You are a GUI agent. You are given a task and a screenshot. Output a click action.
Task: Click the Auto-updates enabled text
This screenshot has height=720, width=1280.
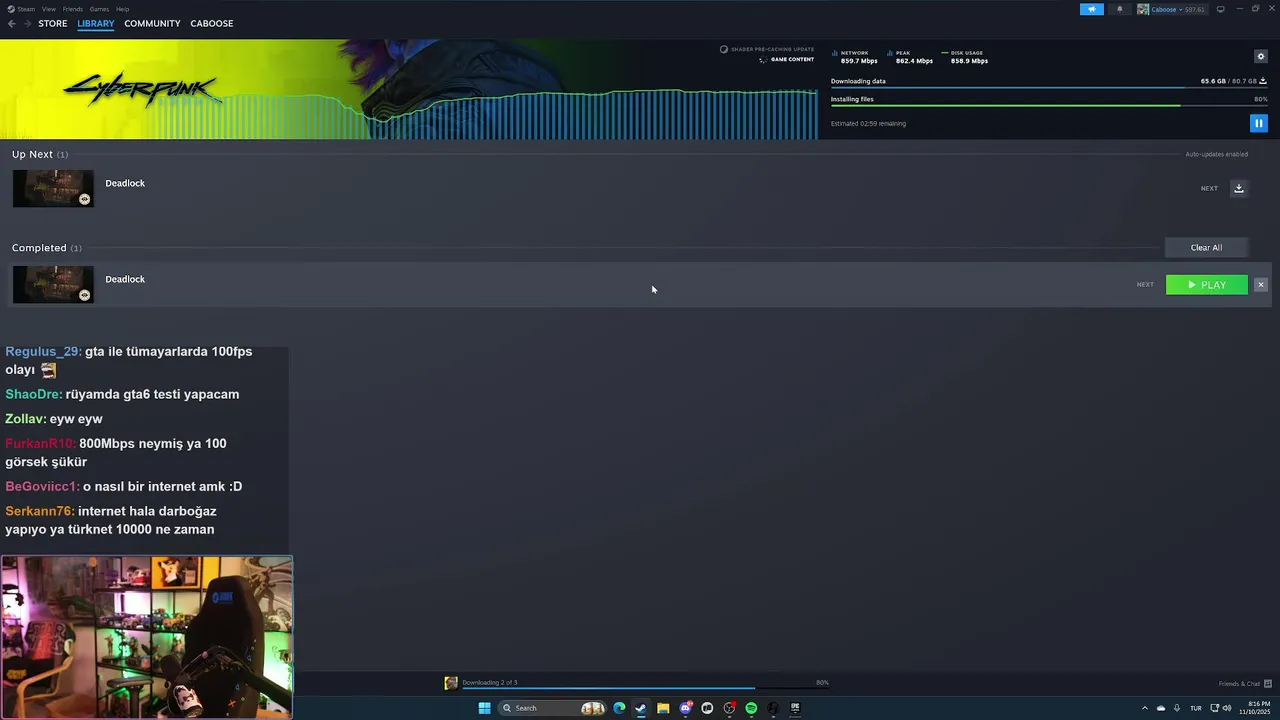(1216, 154)
